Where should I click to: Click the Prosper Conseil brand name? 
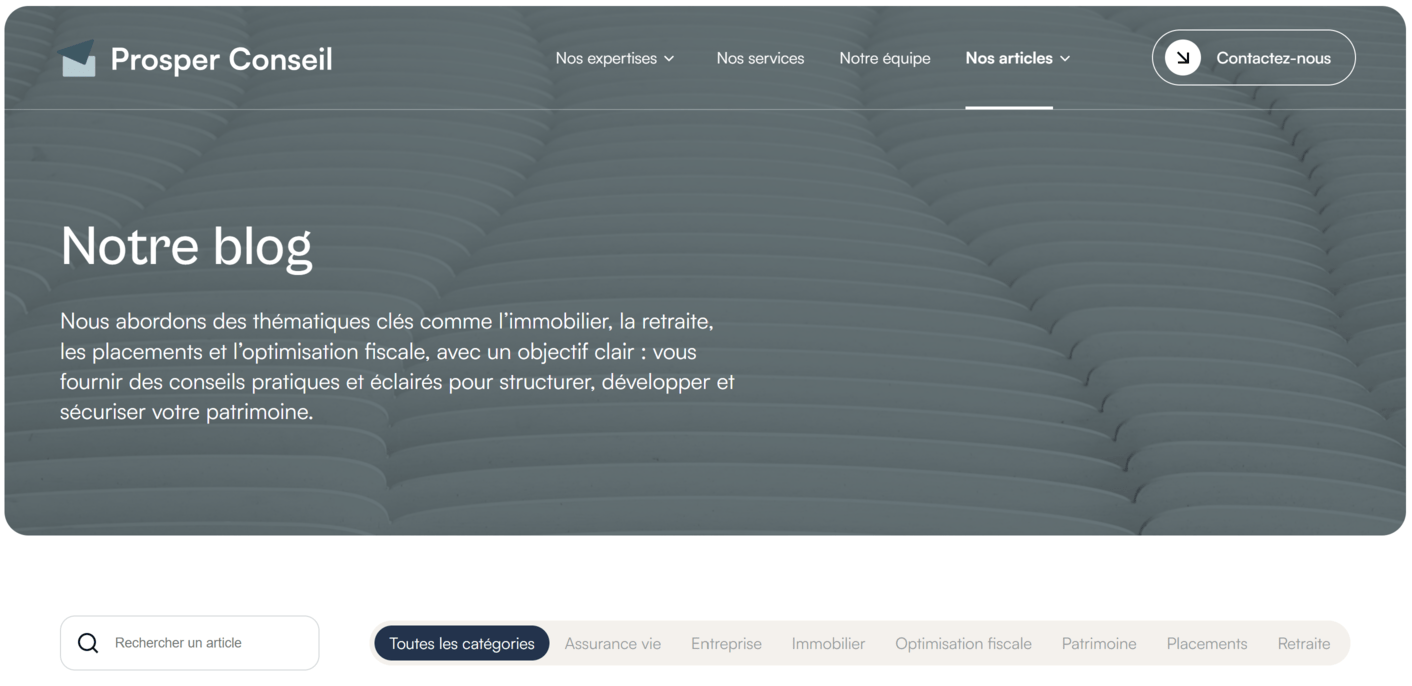pyautogui.click(x=220, y=58)
